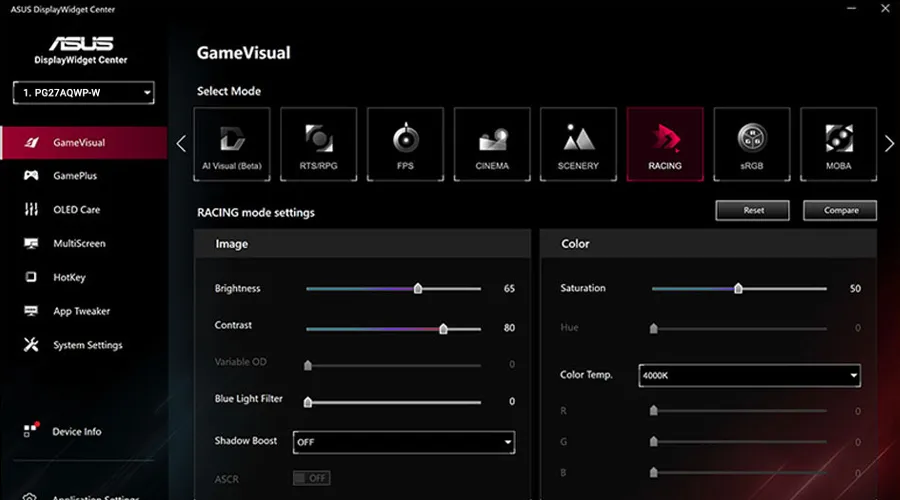
Task: Open the Color Temp. 4000K dropdown
Action: (x=749, y=375)
